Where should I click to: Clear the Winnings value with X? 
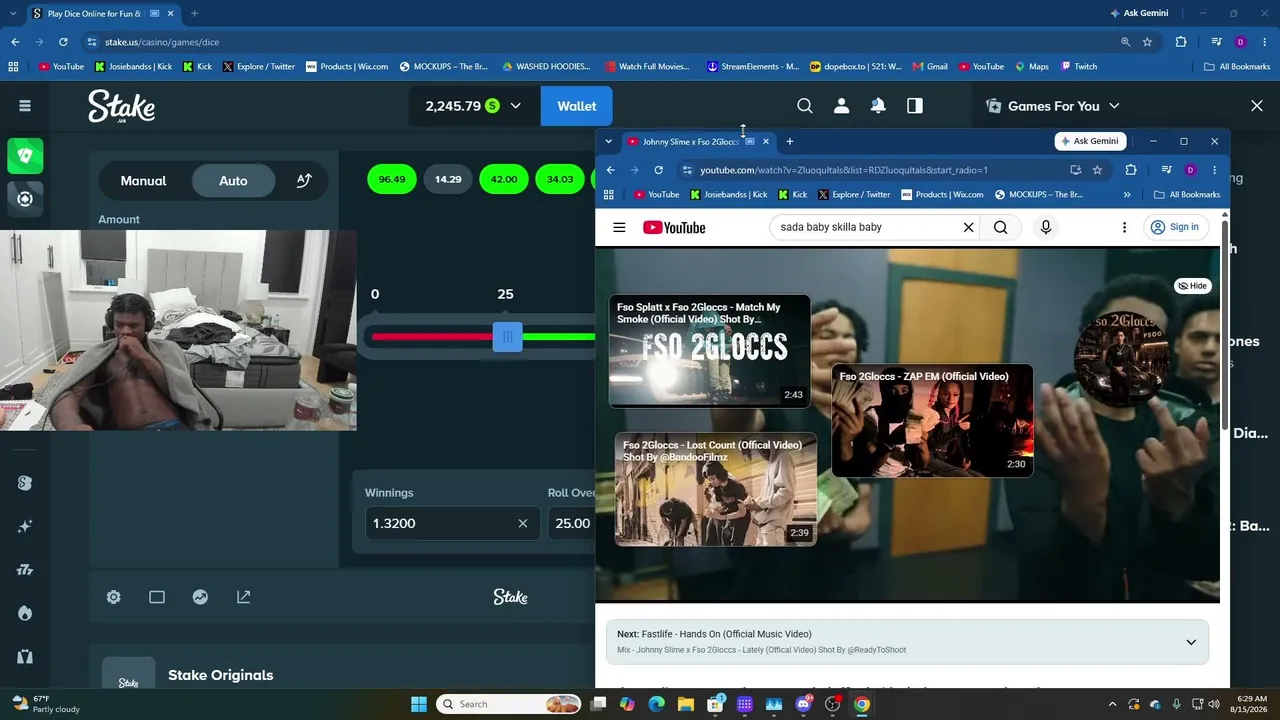pyautogui.click(x=522, y=523)
